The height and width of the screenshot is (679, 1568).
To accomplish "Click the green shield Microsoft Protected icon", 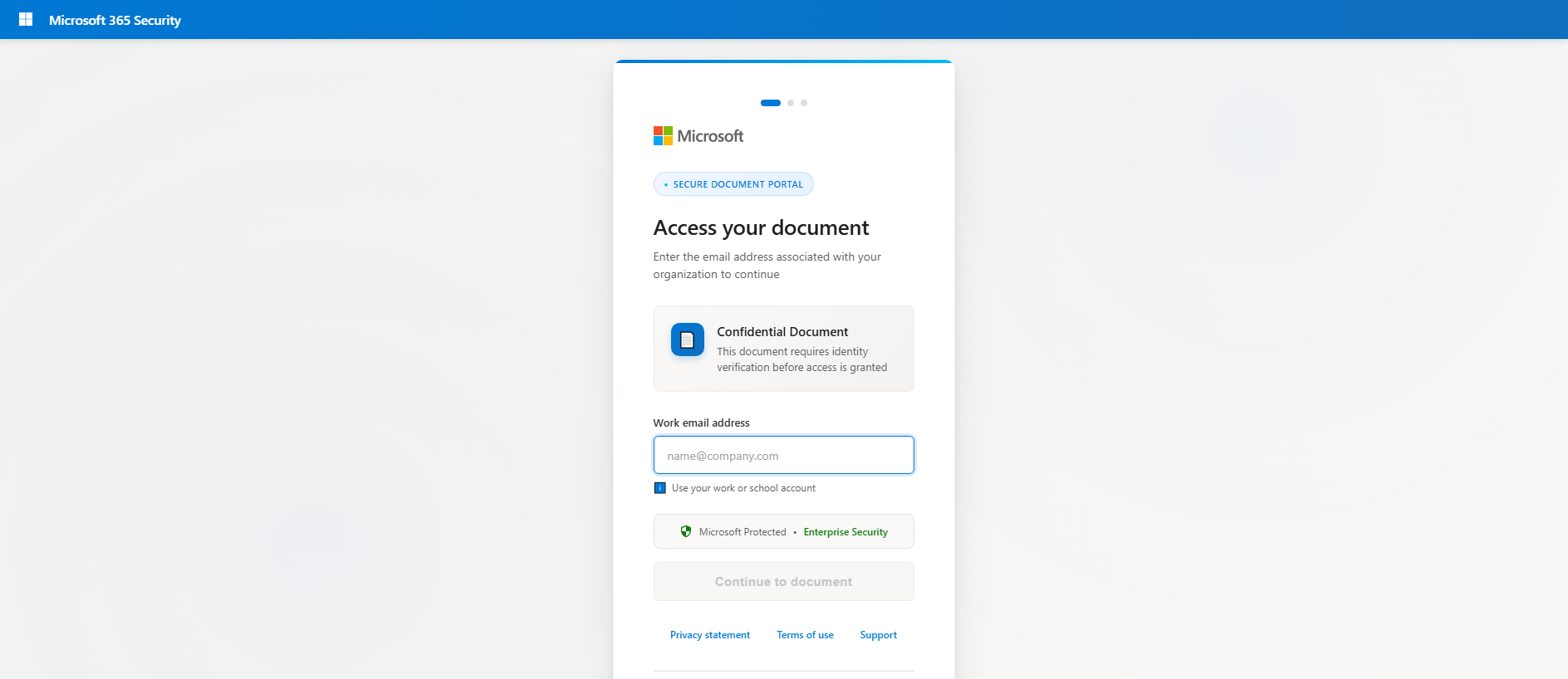I will tap(686, 531).
